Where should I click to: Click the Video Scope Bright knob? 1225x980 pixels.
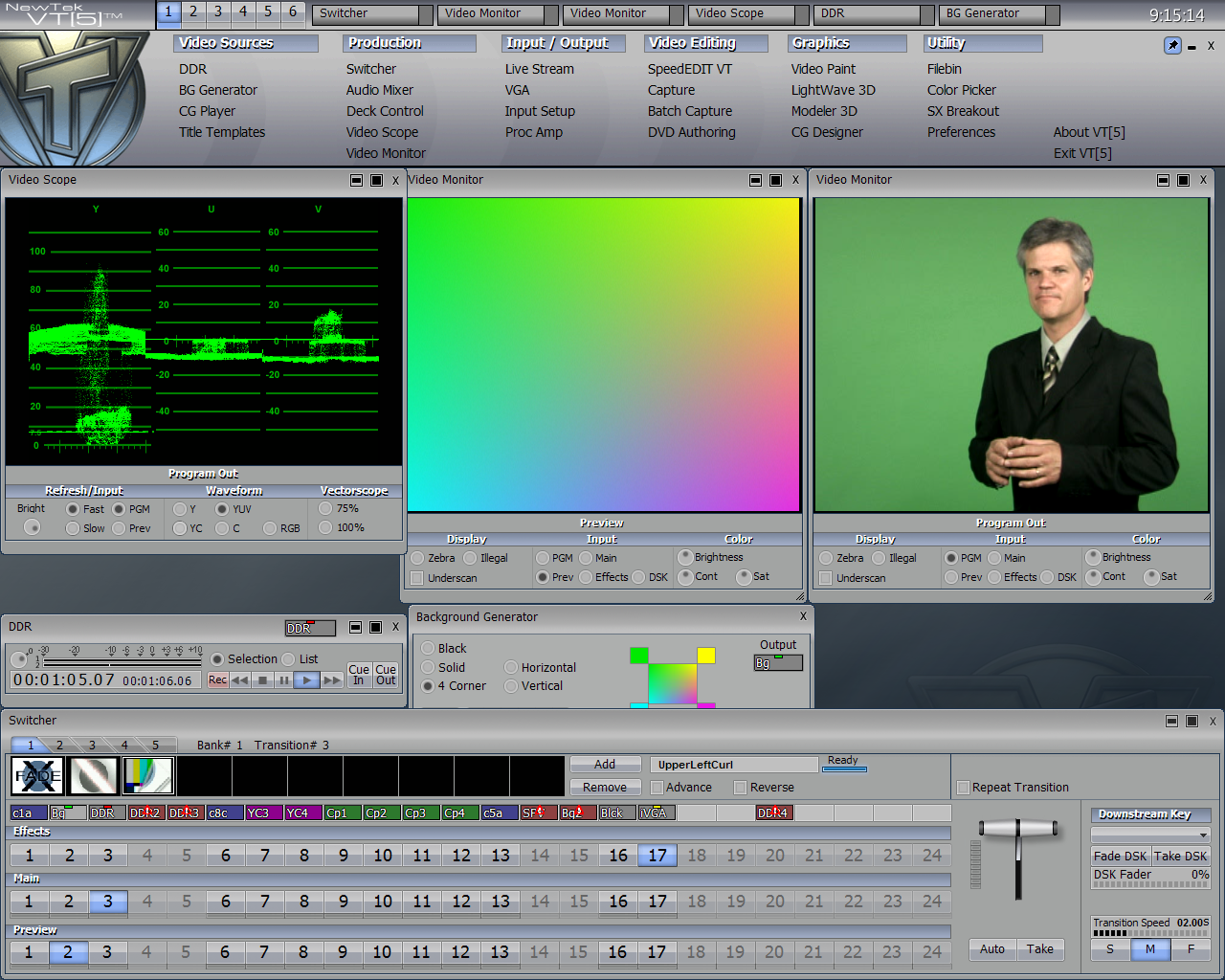coord(33,527)
